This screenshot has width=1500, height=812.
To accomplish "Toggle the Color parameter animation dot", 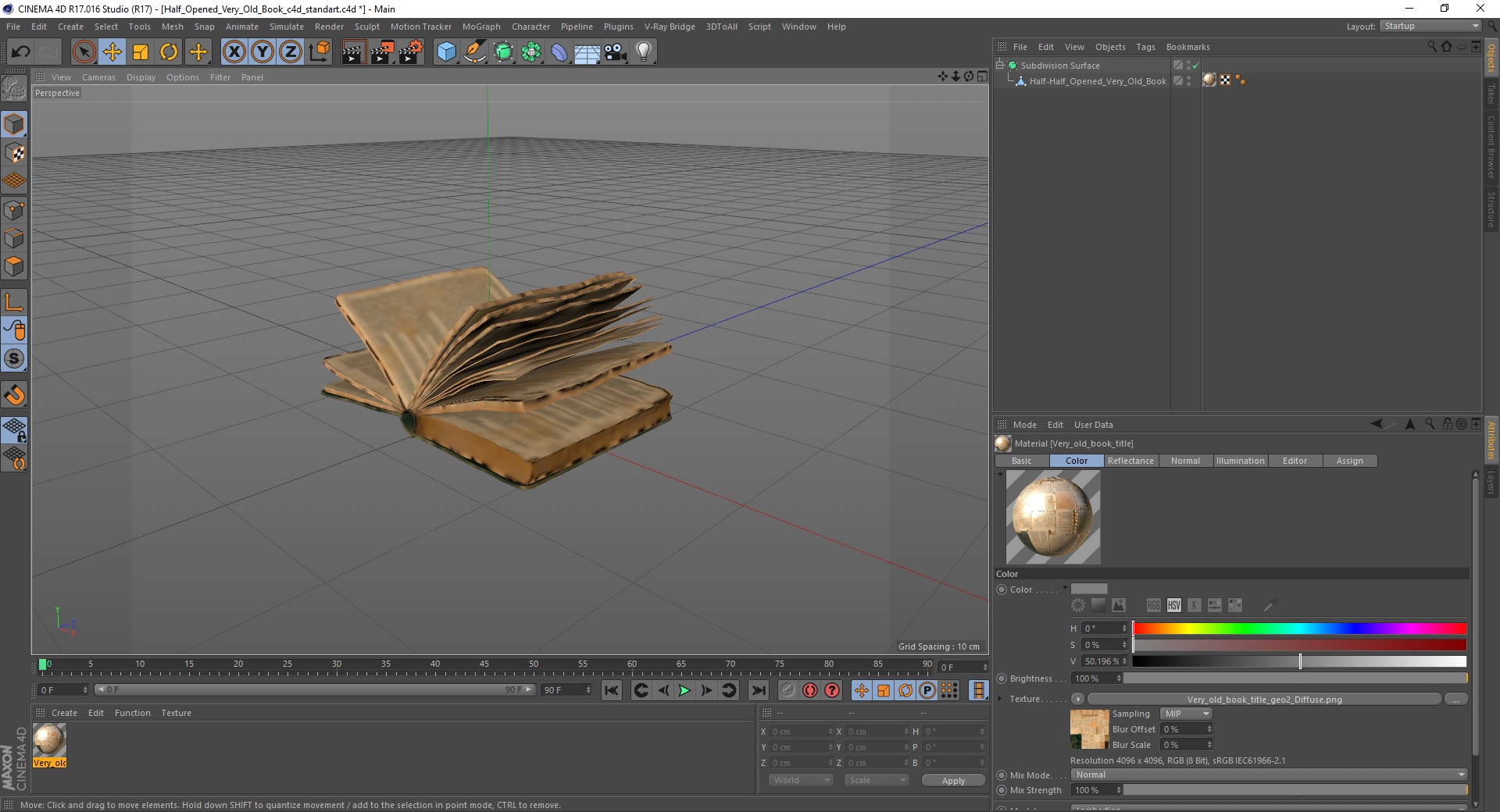I will [1002, 589].
